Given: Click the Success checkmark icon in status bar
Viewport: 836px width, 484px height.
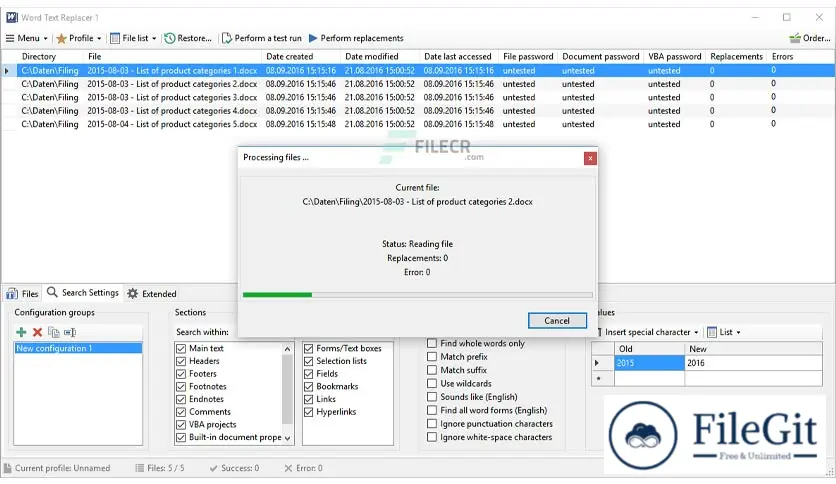Looking at the screenshot, I should coord(213,468).
